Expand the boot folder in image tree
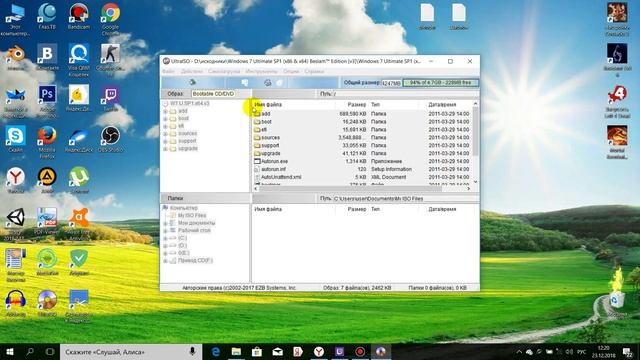640x360 pixels. (165, 119)
